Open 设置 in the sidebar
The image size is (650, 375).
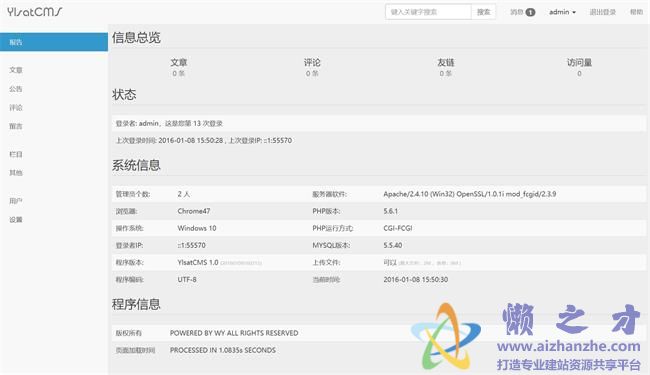tap(16, 220)
